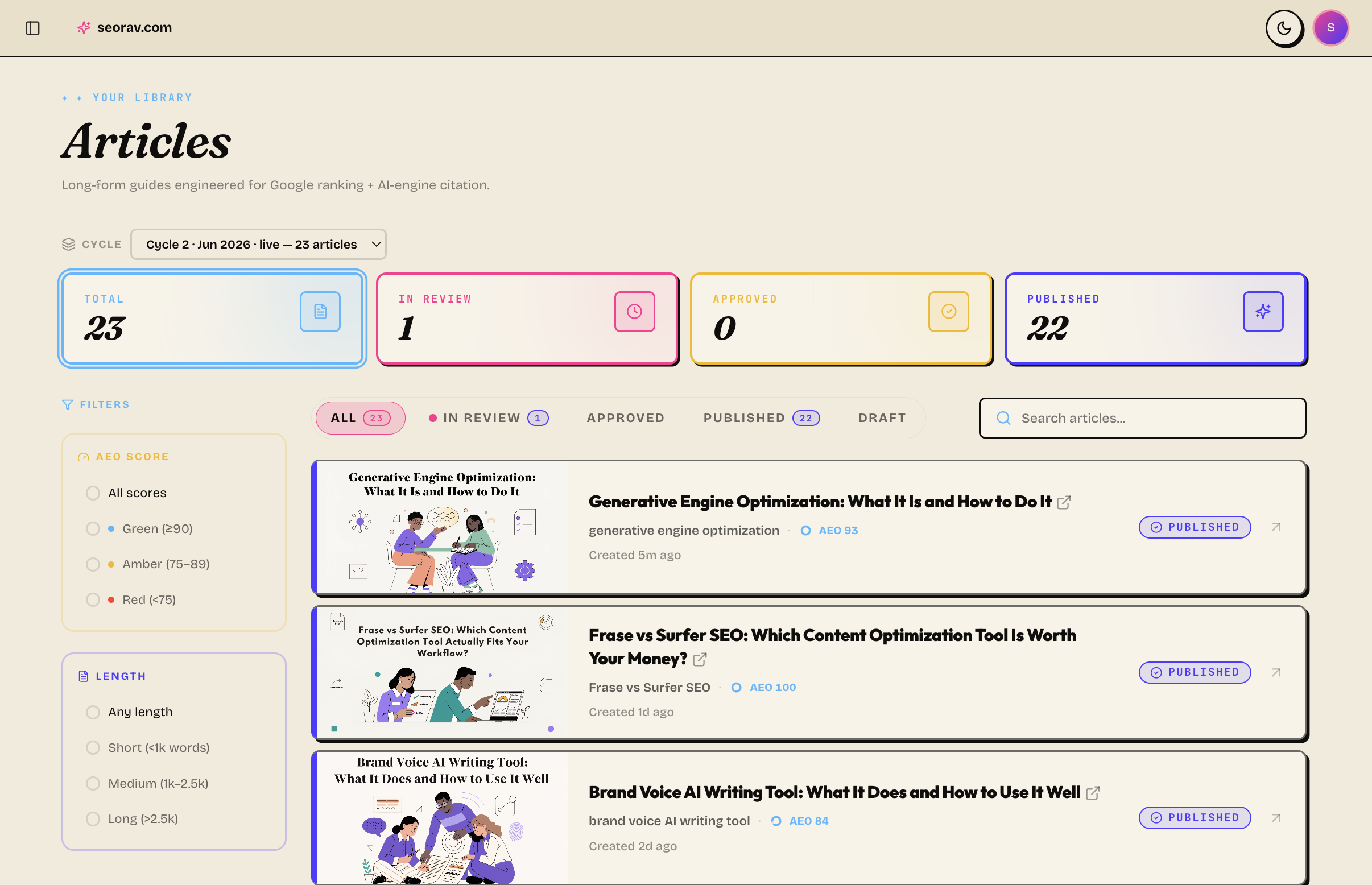
Task: Open external link for Brand Voice AI Writing Tool article
Action: [1093, 793]
